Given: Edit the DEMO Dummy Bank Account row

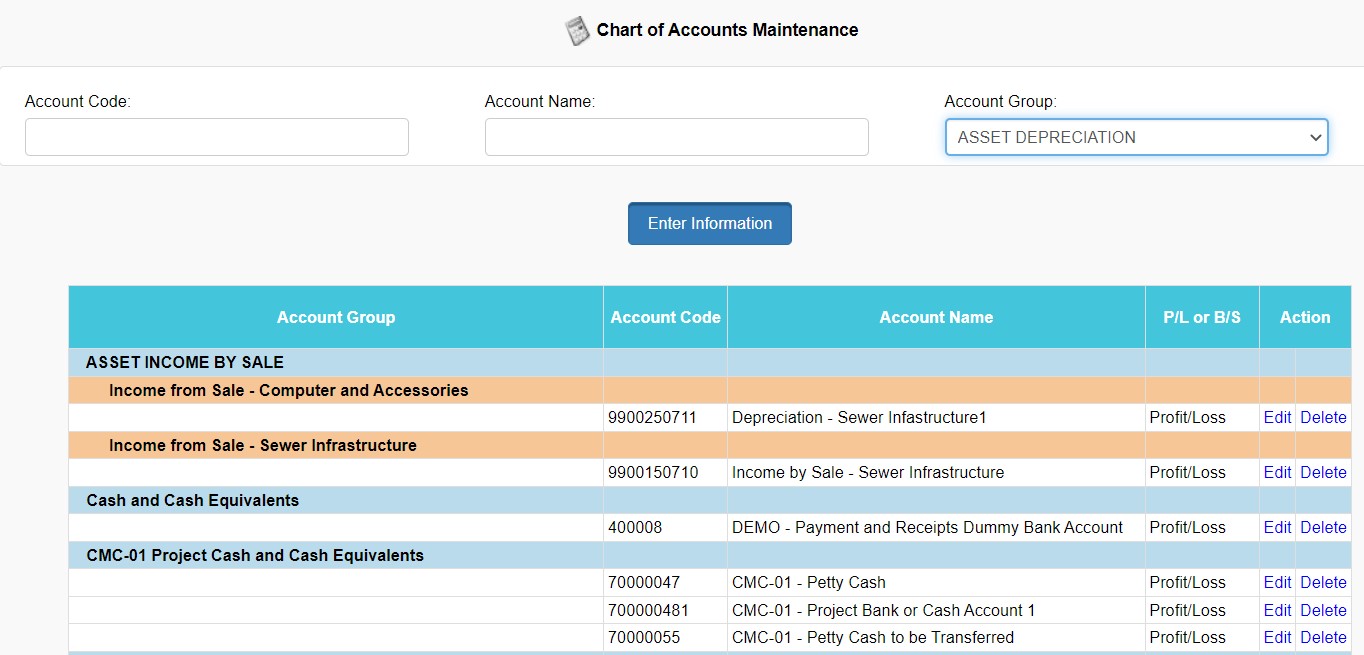Looking at the screenshot, I should click(1277, 528).
